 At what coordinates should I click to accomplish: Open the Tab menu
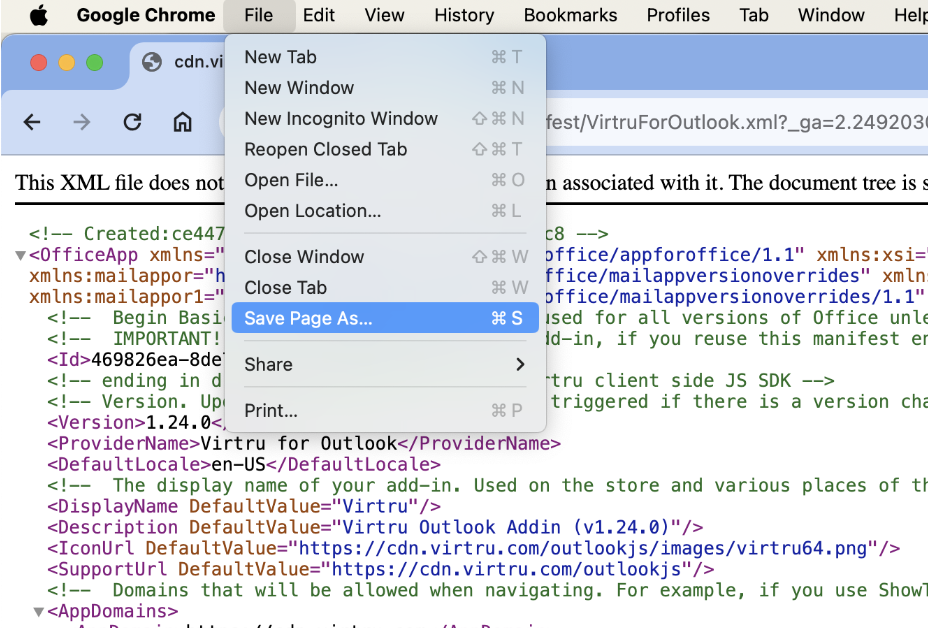tap(753, 15)
